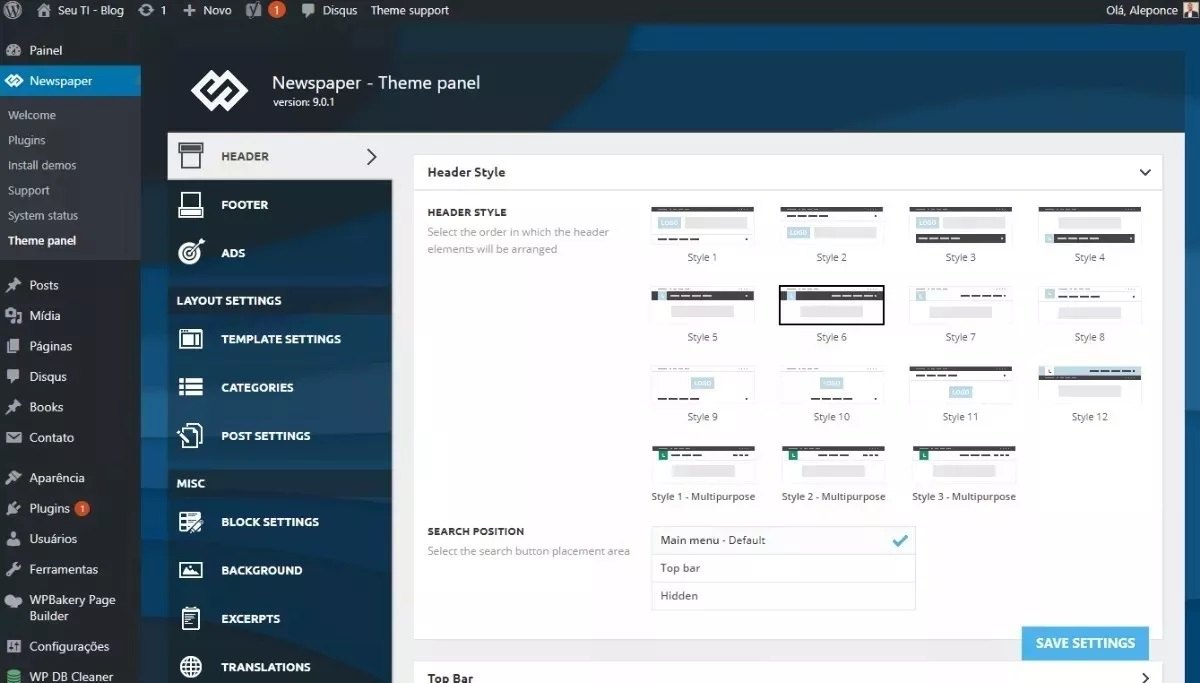This screenshot has width=1200, height=683.
Task: Open the Footer settings panel icon
Action: (x=191, y=205)
